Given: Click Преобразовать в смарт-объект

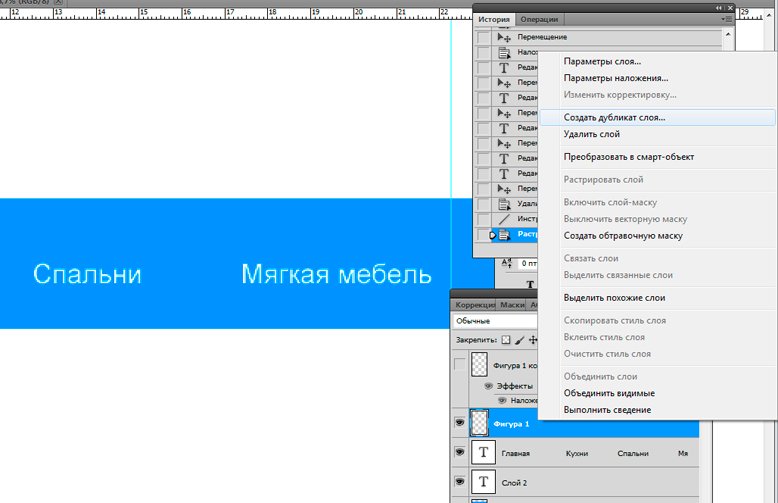Looking at the screenshot, I should point(628,157).
